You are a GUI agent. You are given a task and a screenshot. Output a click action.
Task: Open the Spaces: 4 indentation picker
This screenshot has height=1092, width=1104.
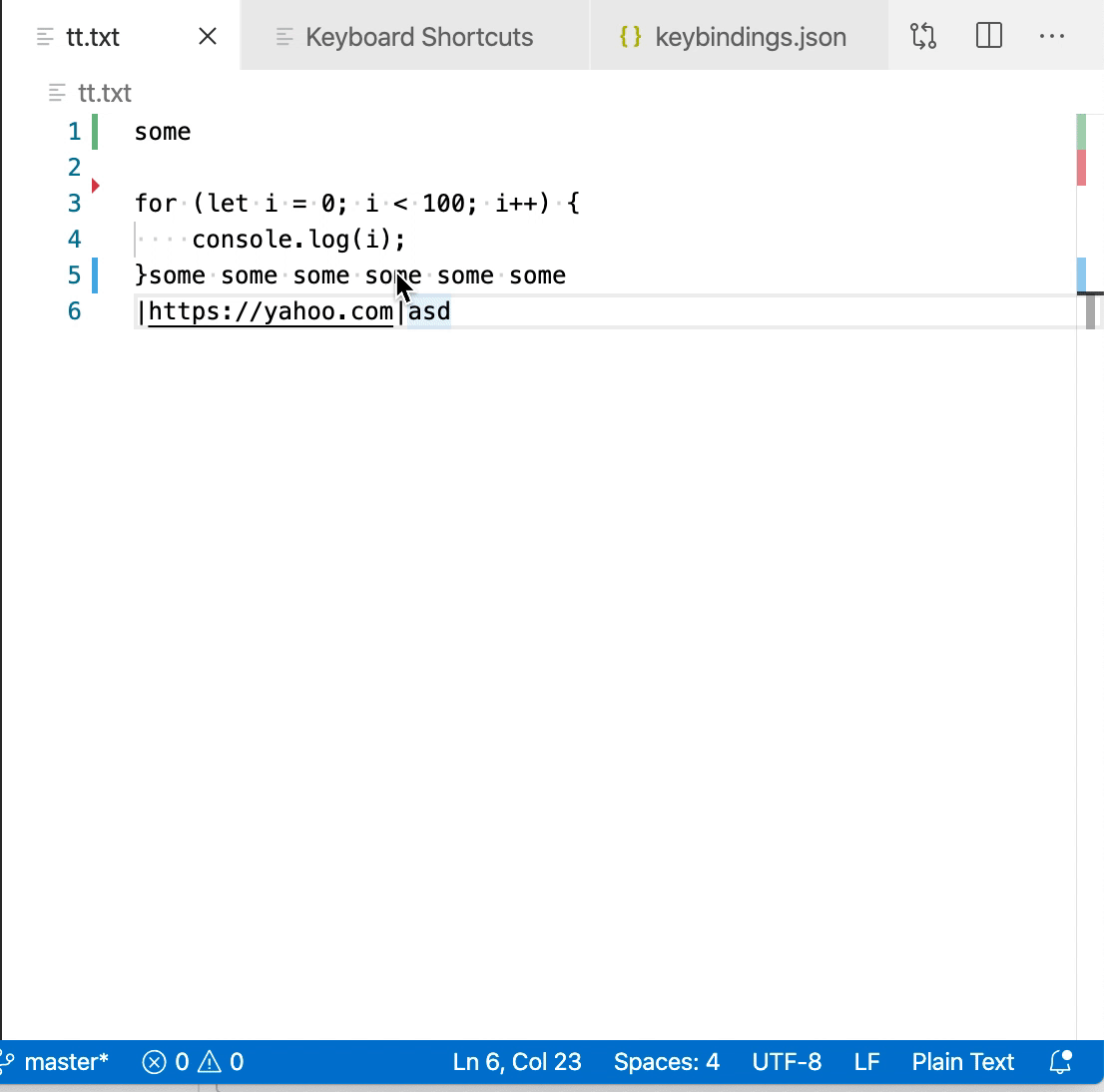click(667, 1062)
